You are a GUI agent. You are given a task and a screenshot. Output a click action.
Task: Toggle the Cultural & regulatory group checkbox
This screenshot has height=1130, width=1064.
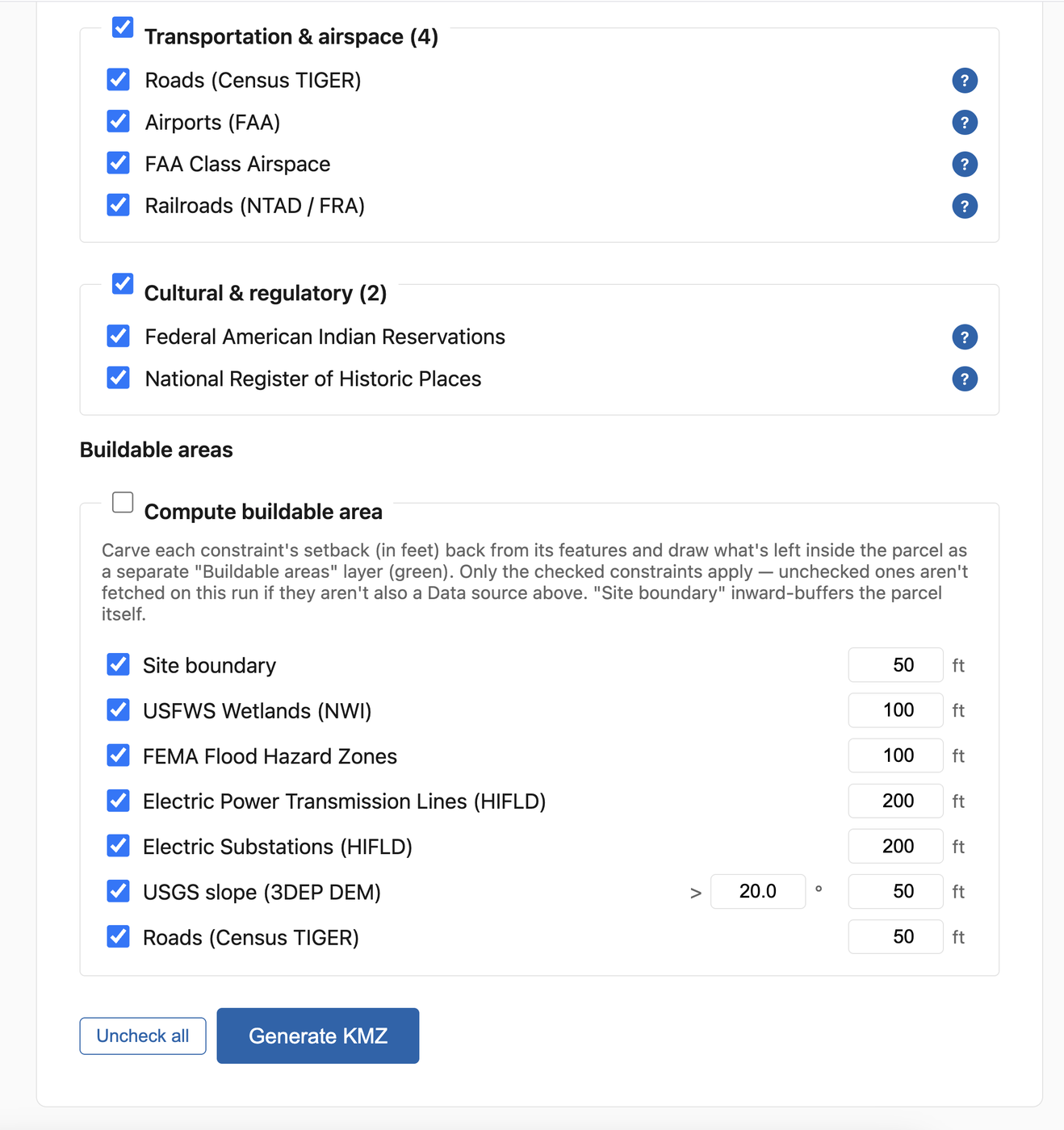coord(123,283)
